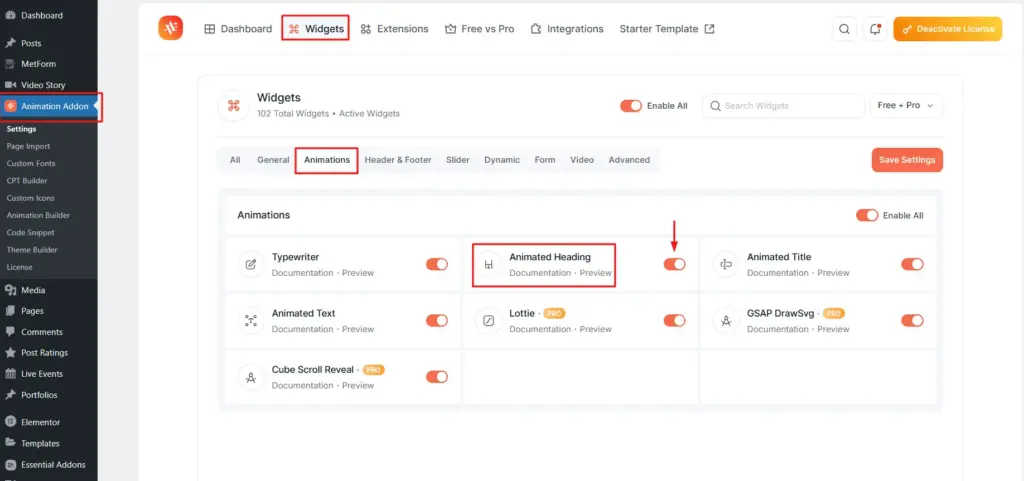The width and height of the screenshot is (1024, 481).
Task: Toggle Enable All in Animations section
Action: tap(867, 215)
